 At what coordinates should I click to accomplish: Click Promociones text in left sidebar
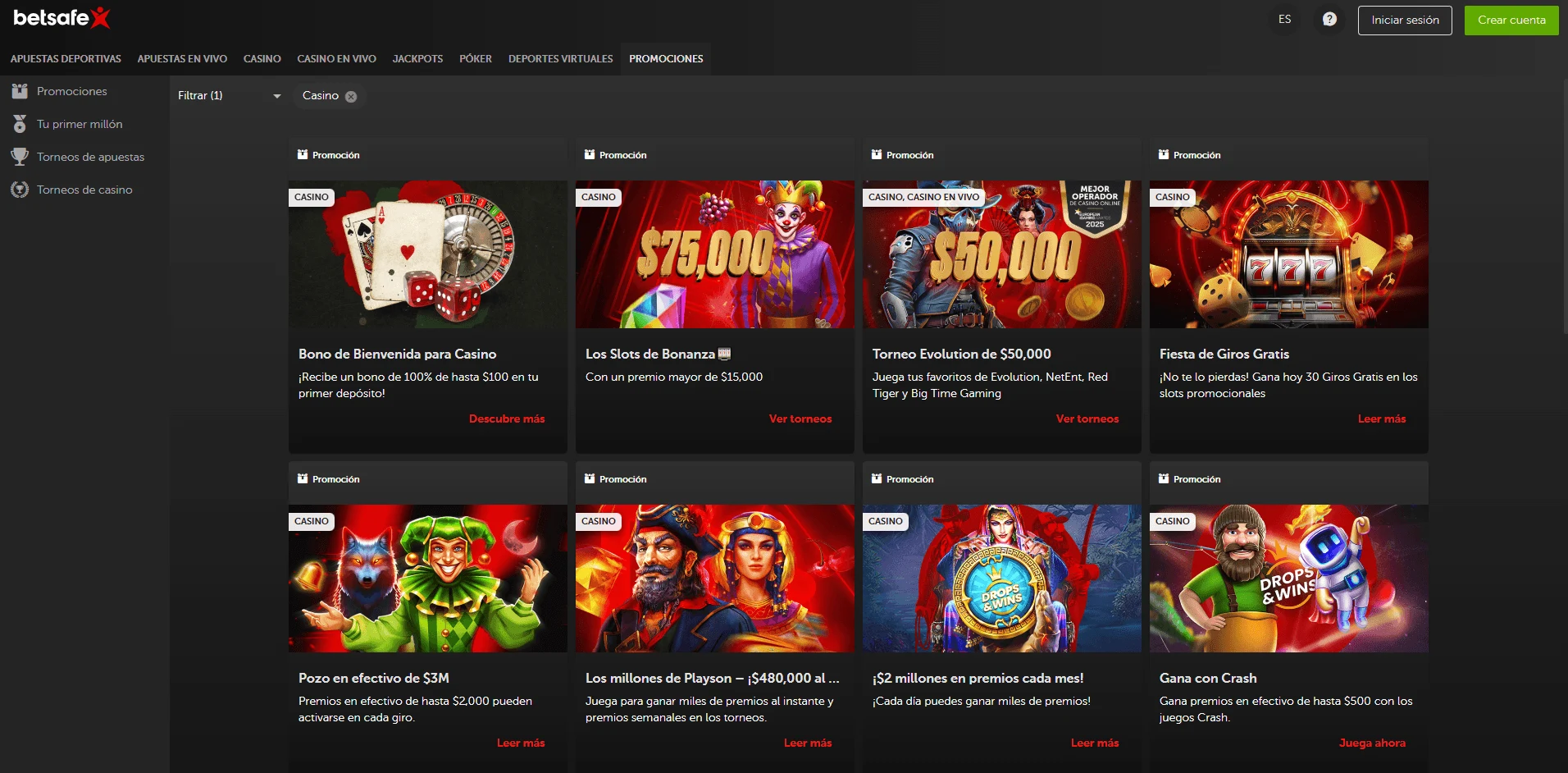click(x=72, y=91)
